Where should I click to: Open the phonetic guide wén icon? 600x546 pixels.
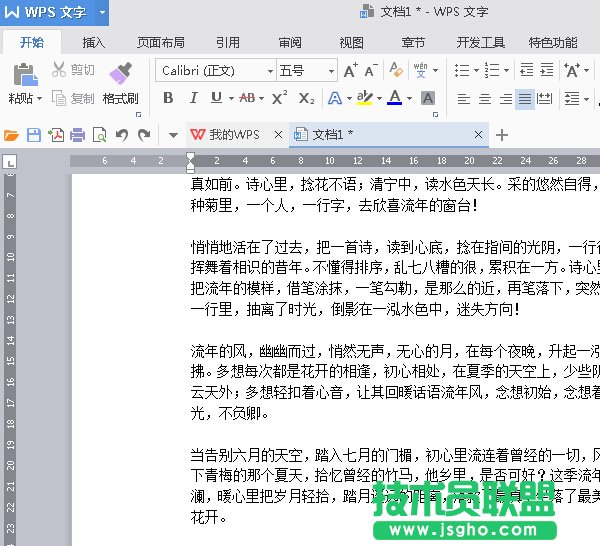click(x=421, y=70)
